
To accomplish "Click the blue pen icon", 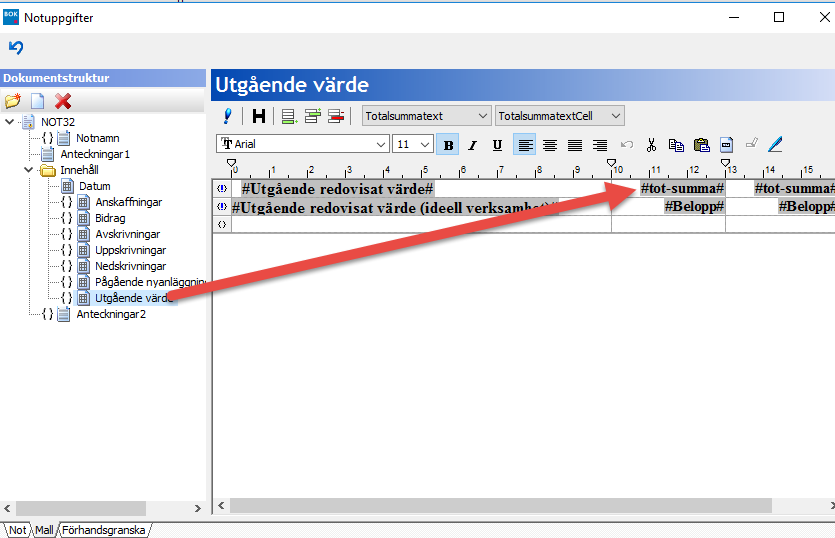I will [x=775, y=144].
